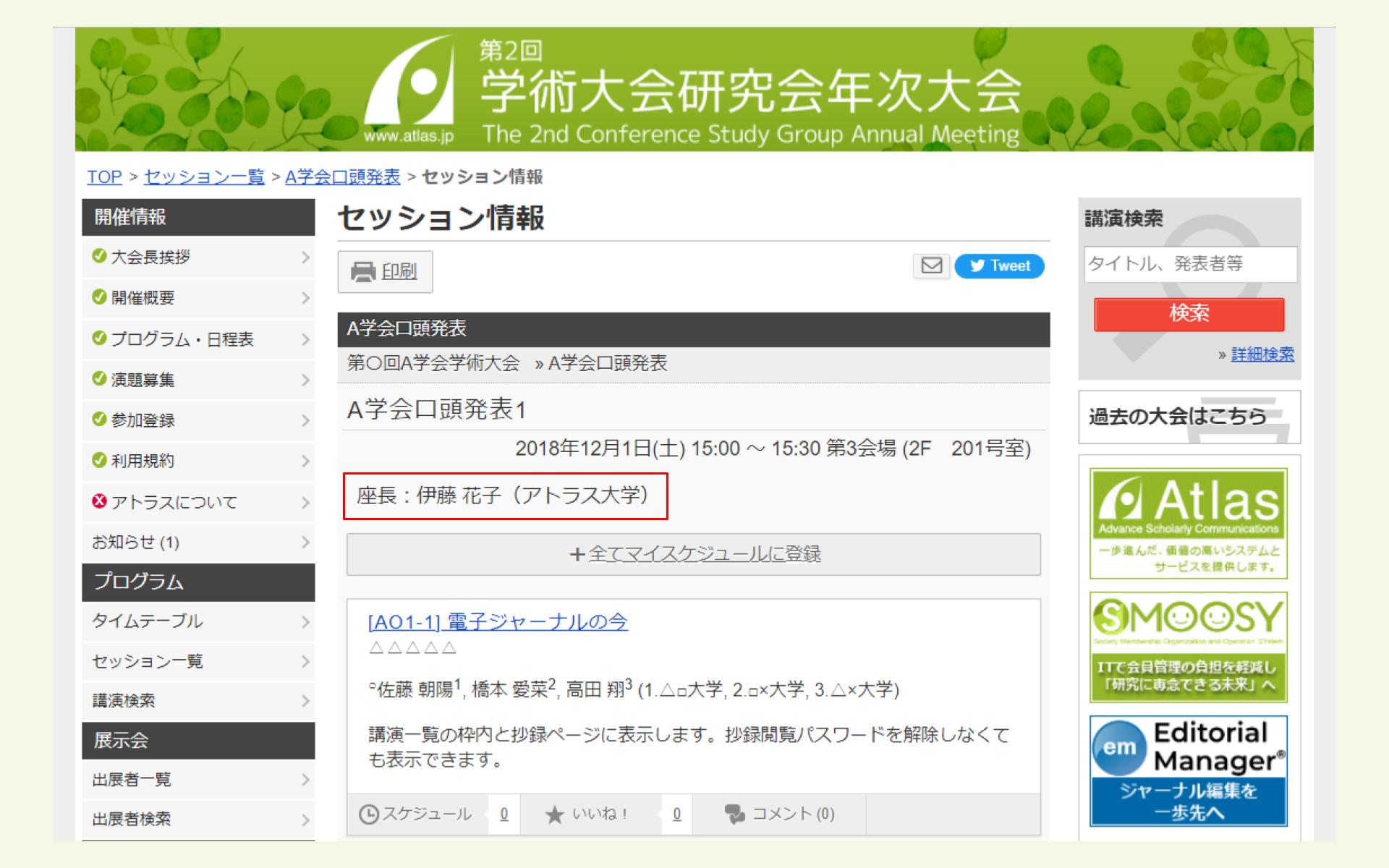This screenshot has width=1389, height=868.
Task: Open the email share envelope icon
Action: [931, 266]
